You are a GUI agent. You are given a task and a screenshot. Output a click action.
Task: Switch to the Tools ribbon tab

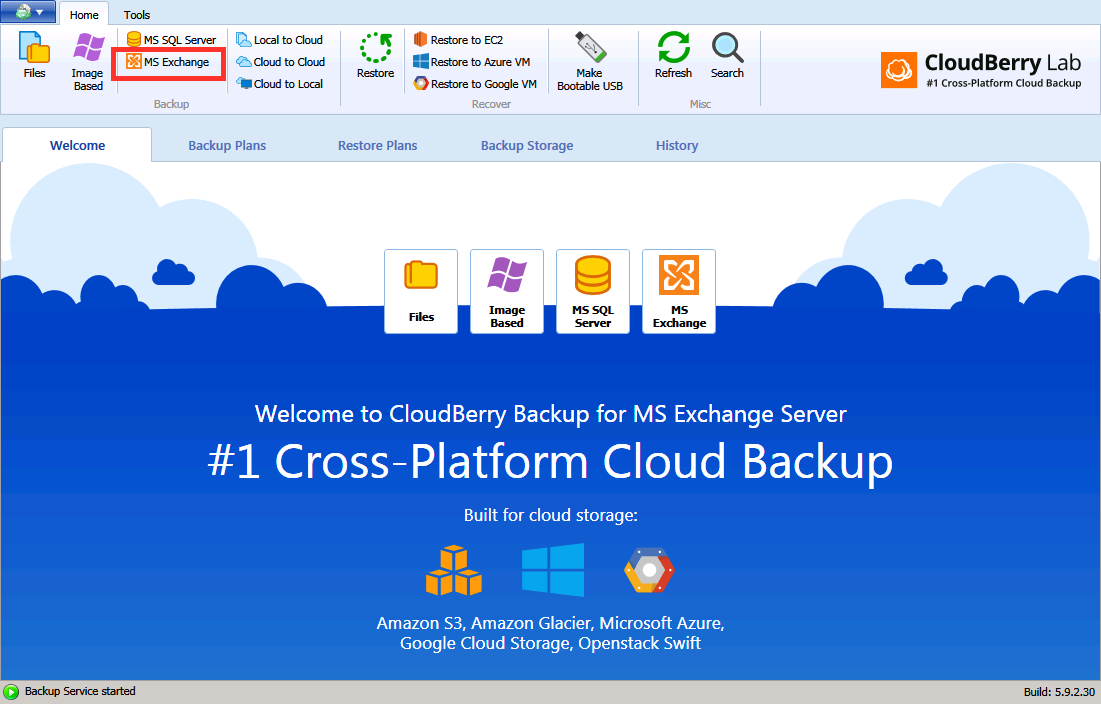click(137, 15)
